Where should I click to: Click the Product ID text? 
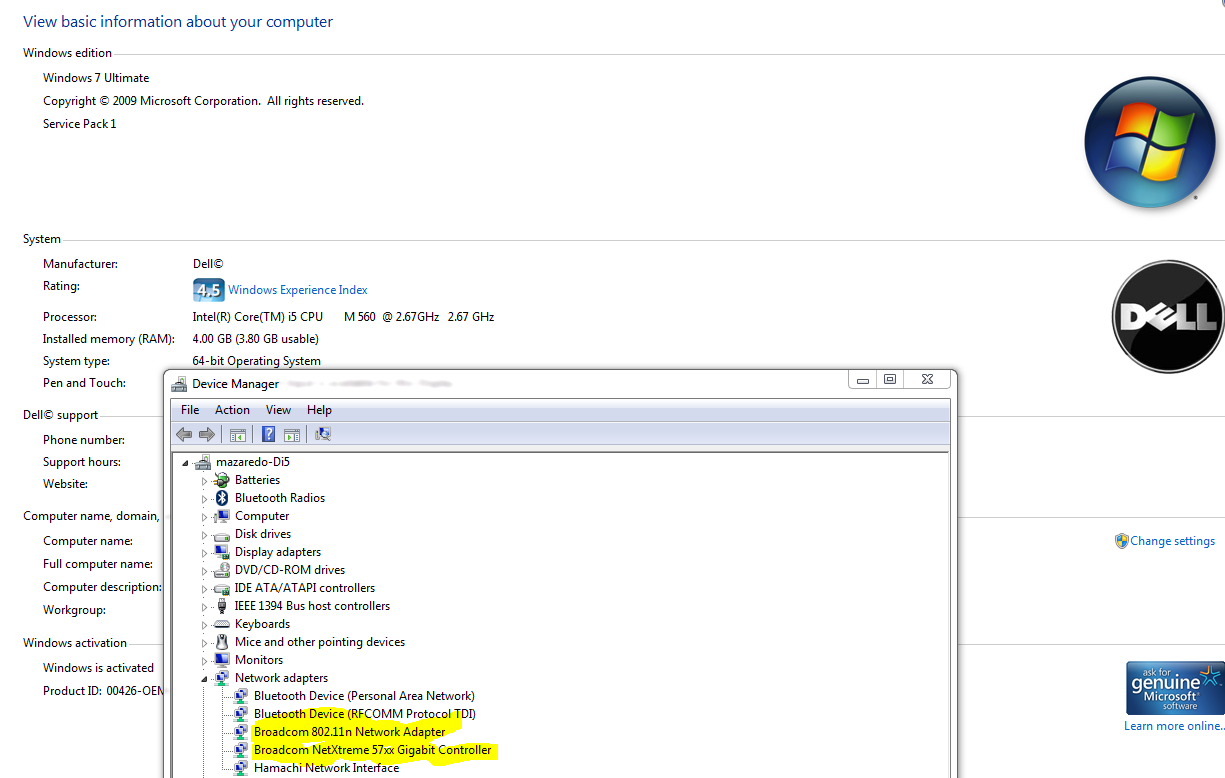click(x=103, y=691)
